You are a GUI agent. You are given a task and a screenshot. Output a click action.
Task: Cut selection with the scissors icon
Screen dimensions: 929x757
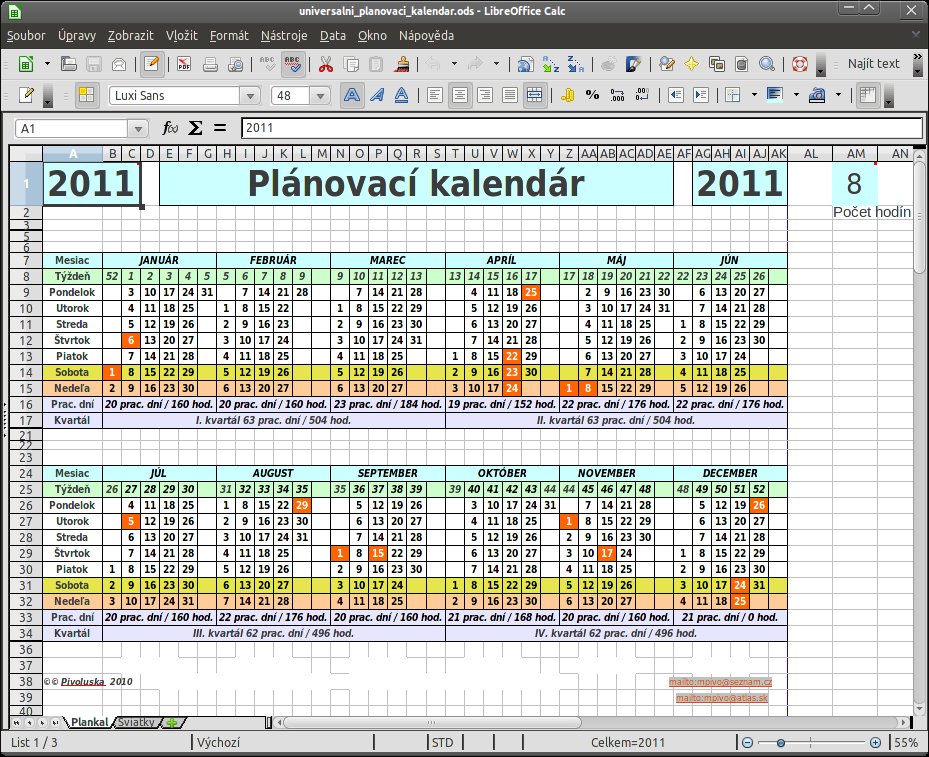(325, 63)
